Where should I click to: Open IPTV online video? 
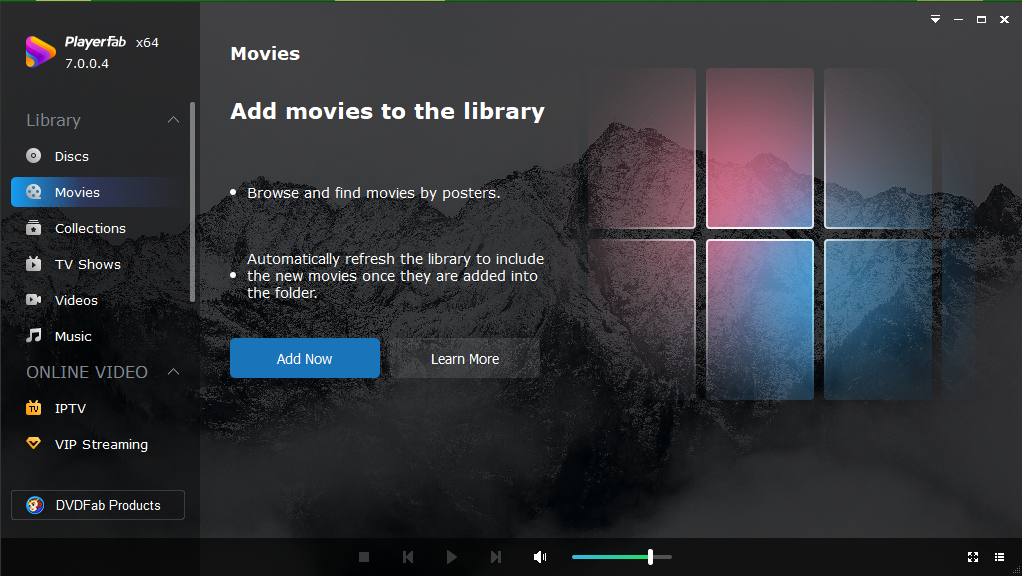[98, 408]
